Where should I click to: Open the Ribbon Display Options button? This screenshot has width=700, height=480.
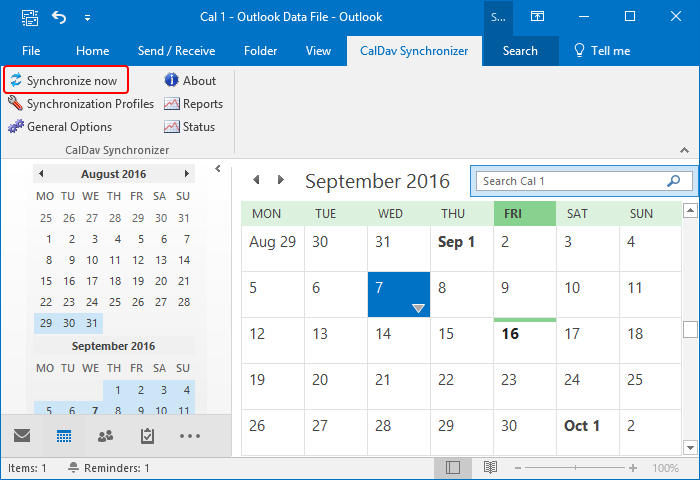pos(537,17)
